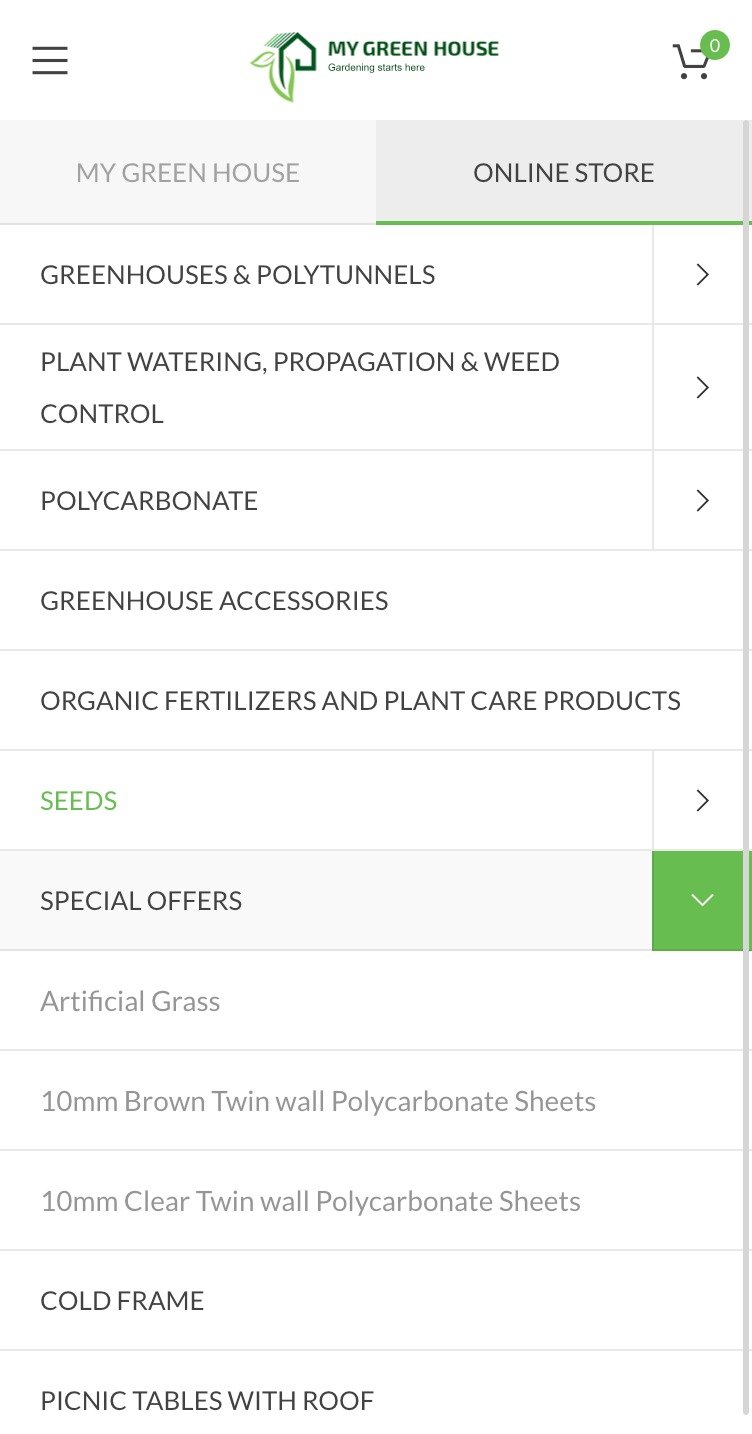Open Organic Fertilizers and Plant Care Products
This screenshot has height=1434, width=752.
point(360,701)
